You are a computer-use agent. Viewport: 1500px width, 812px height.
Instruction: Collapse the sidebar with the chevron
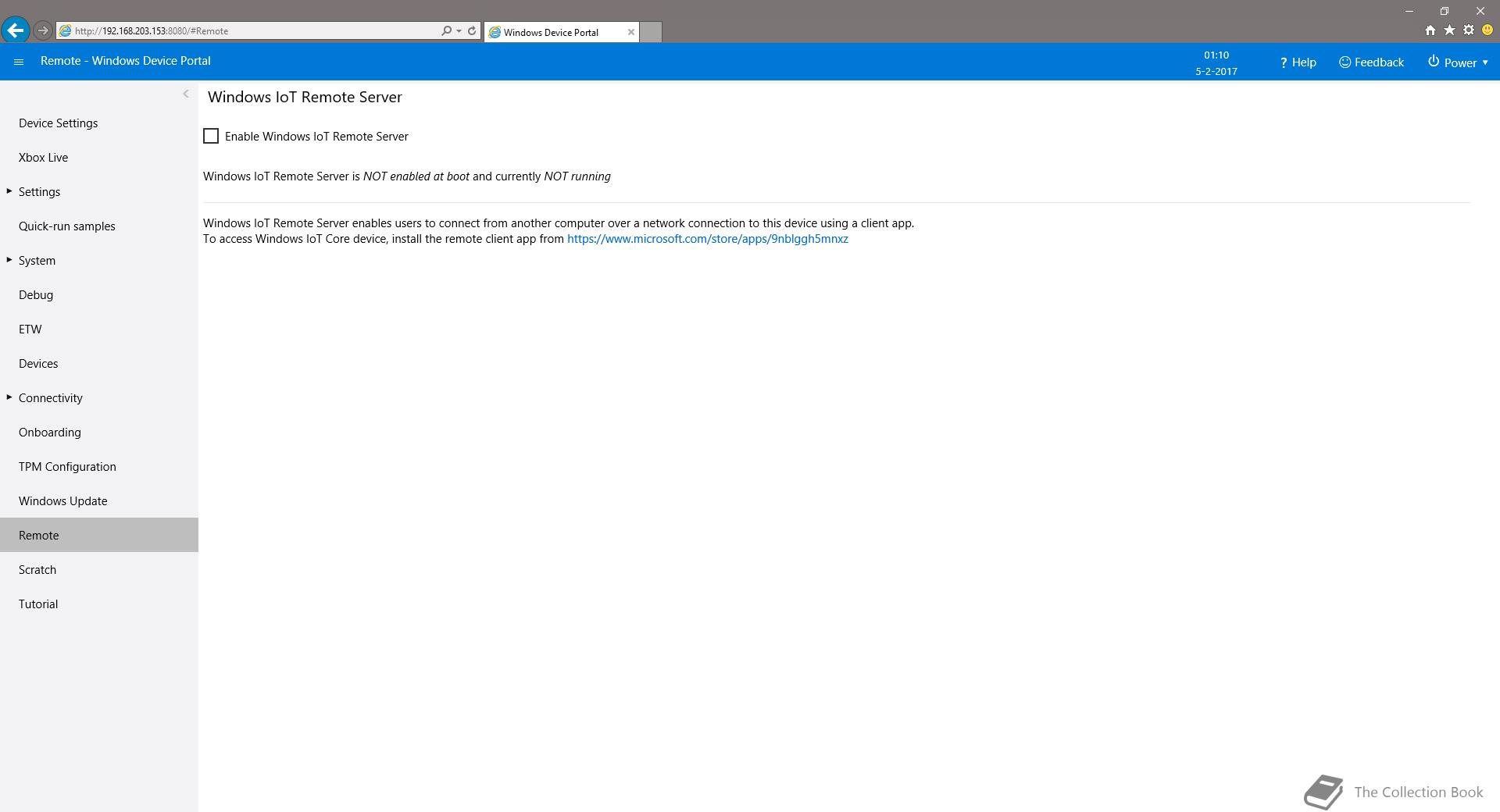pyautogui.click(x=186, y=94)
